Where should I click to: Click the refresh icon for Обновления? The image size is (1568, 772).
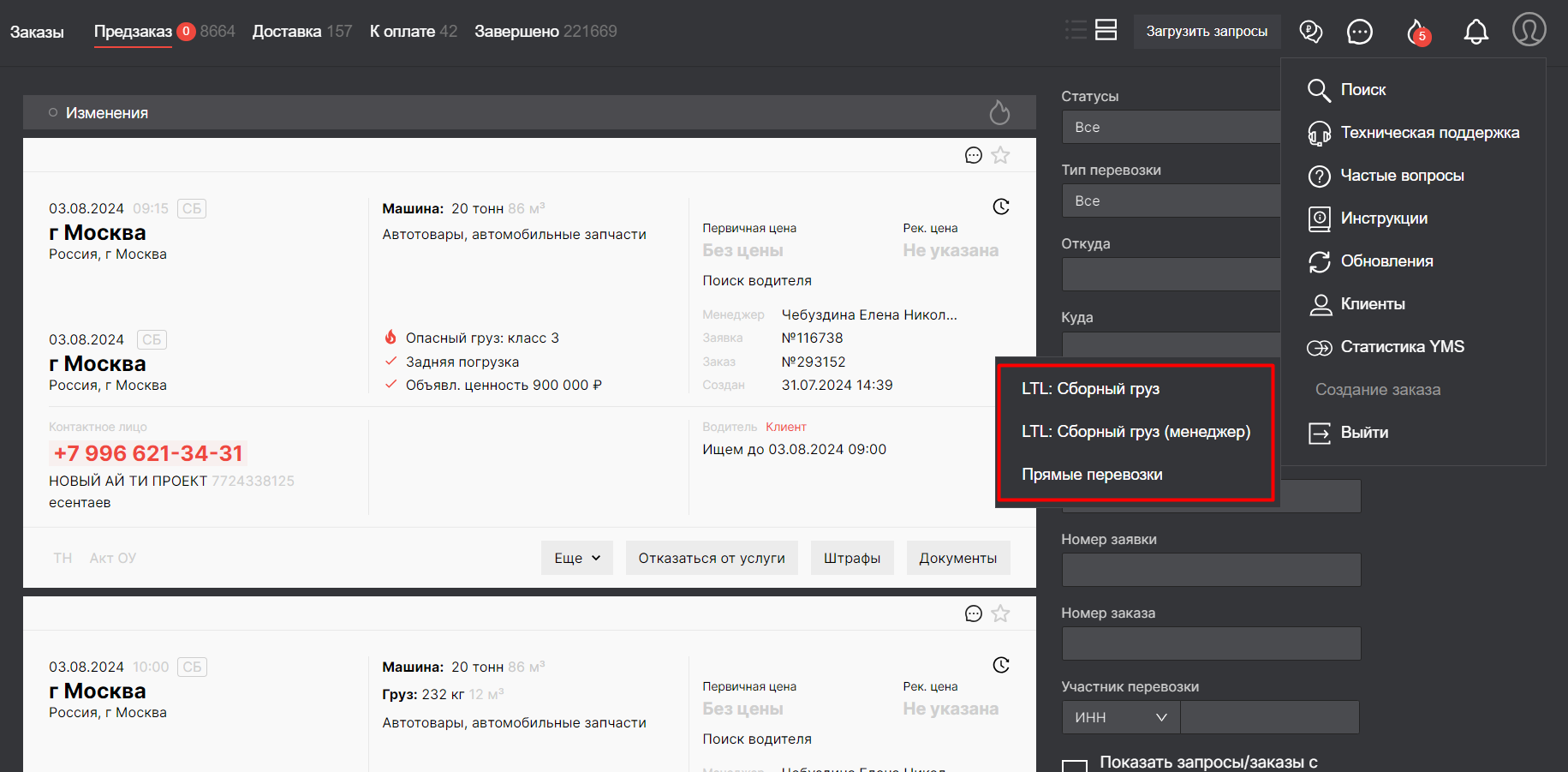[x=1319, y=261]
